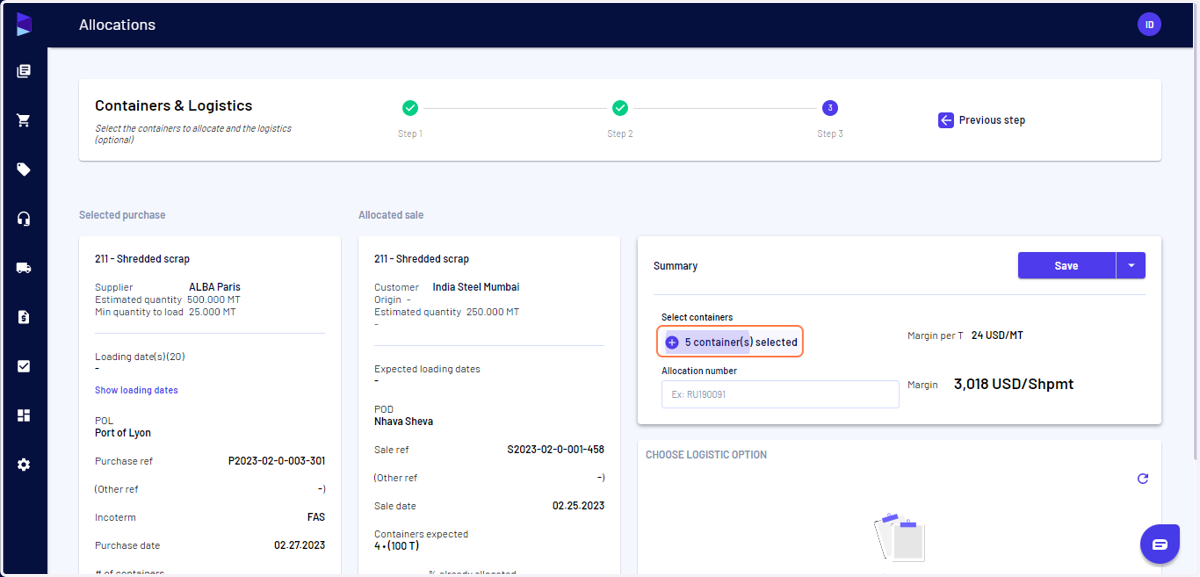Viewport: 1200px width, 577px height.
Task: Click customer India Steel Mumbai
Action: pyautogui.click(x=476, y=287)
